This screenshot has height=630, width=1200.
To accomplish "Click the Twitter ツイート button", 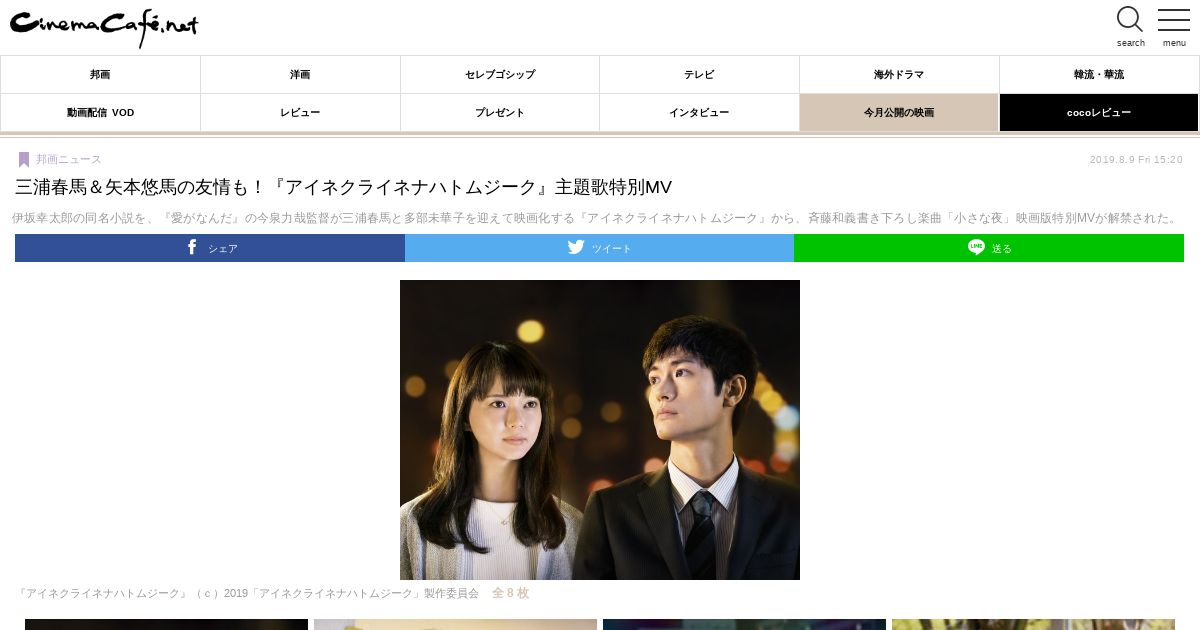I will 599,248.
